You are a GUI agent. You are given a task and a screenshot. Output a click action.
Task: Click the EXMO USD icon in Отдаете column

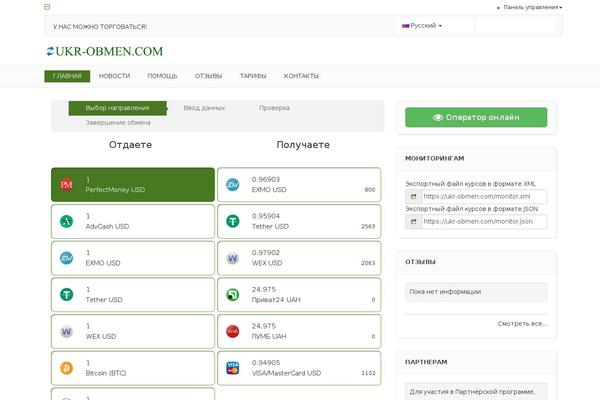pyautogui.click(x=66, y=258)
